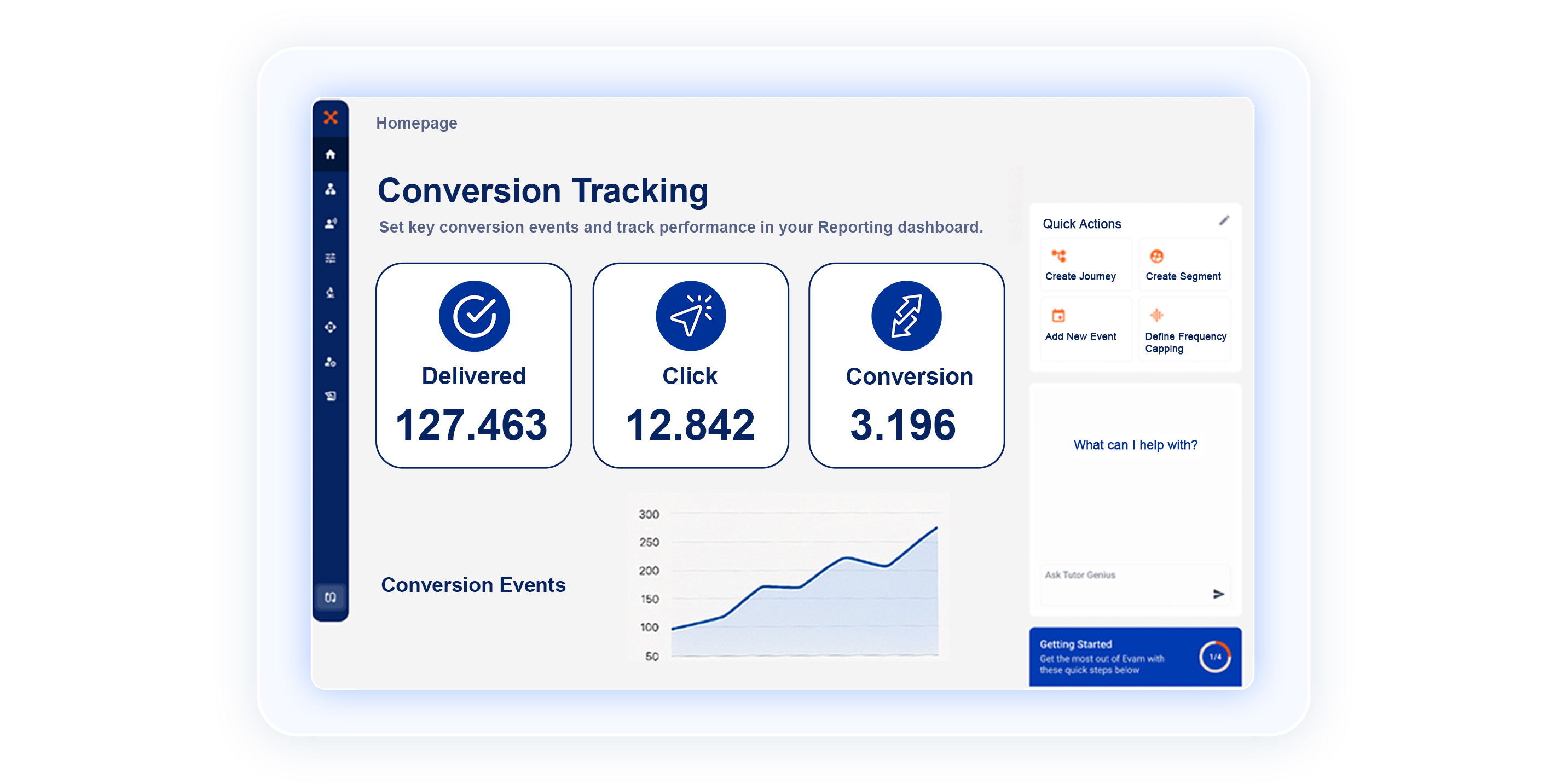1568x784 pixels.
Task: Open the four-arrow target sidebar icon
Action: pos(331,327)
